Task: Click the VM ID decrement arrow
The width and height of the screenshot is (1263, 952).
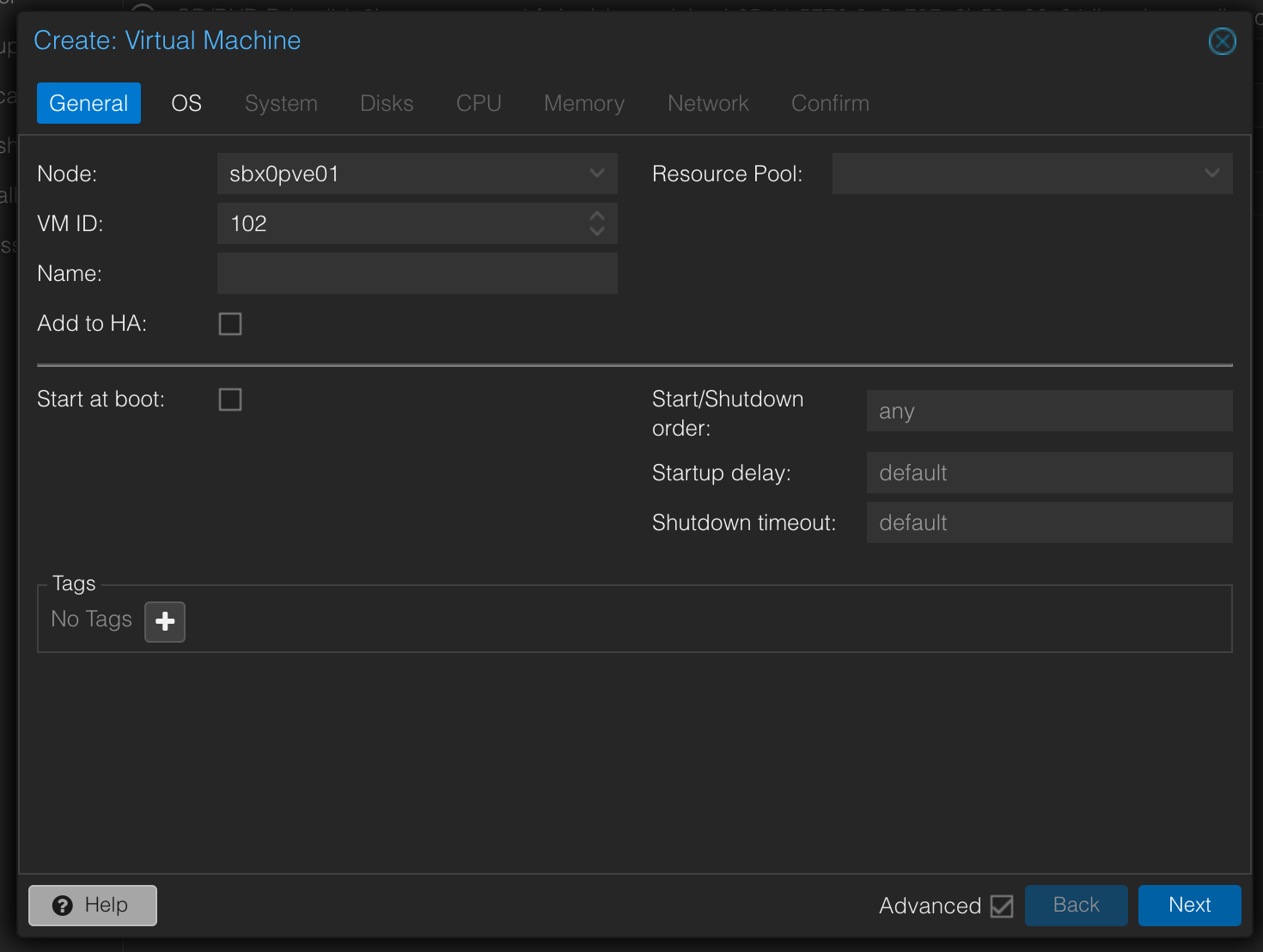Action: coord(596,230)
